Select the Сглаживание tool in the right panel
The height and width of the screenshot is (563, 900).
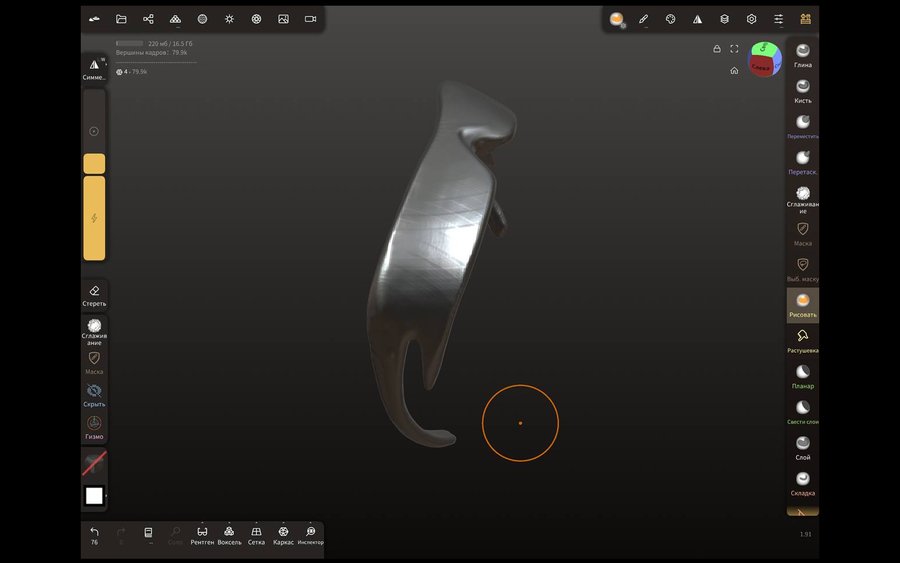pos(802,199)
